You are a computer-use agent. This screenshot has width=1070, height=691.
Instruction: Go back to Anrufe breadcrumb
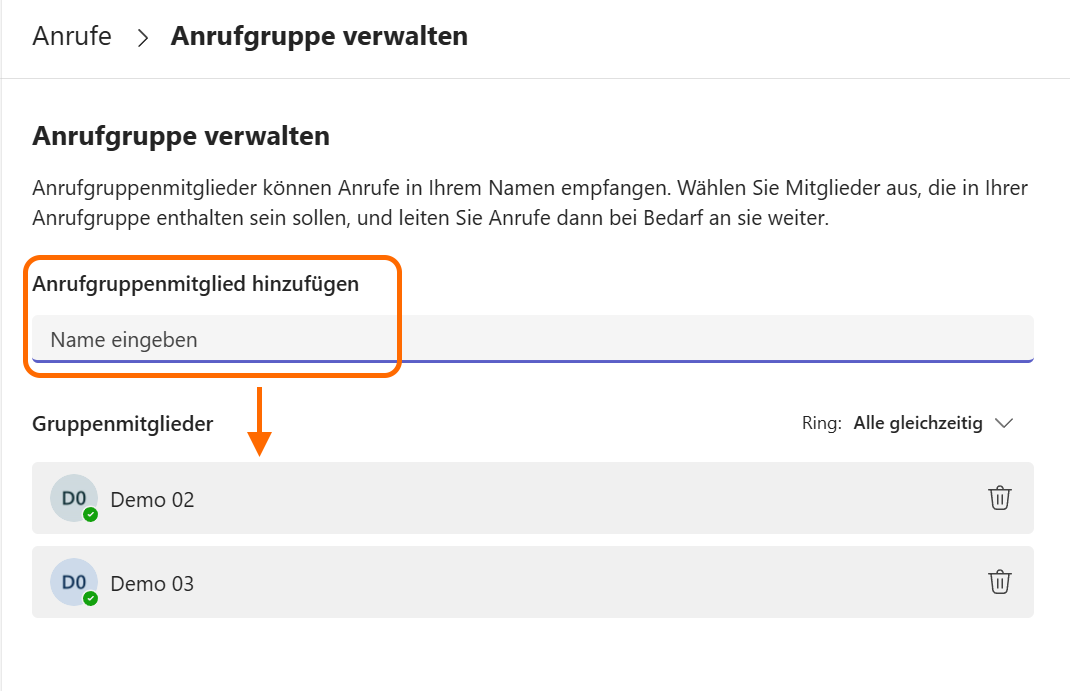(72, 37)
